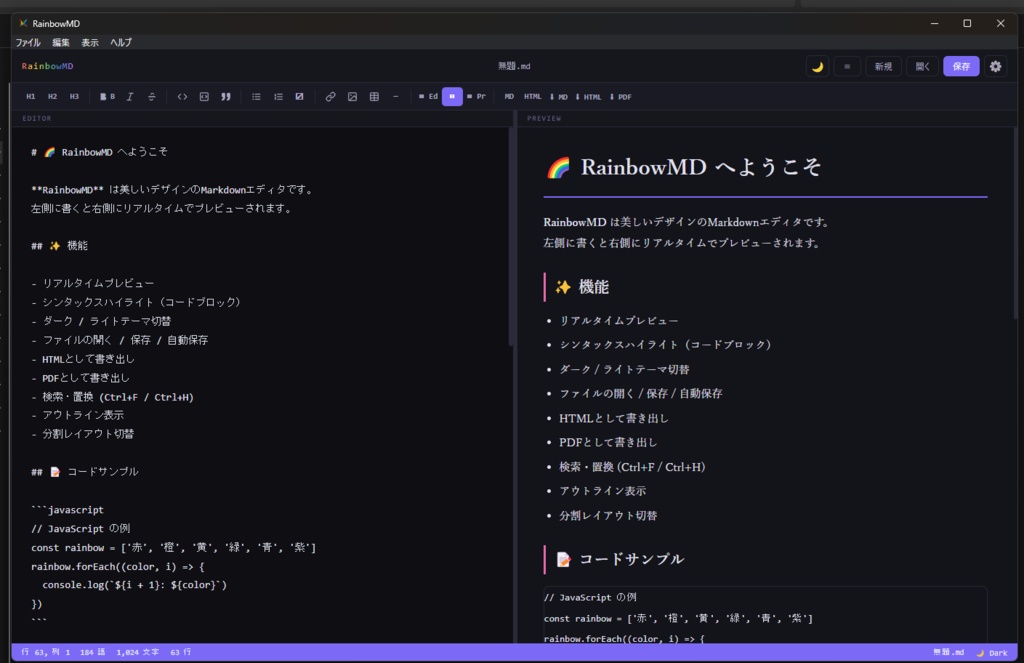Apply italic formatting

130,96
